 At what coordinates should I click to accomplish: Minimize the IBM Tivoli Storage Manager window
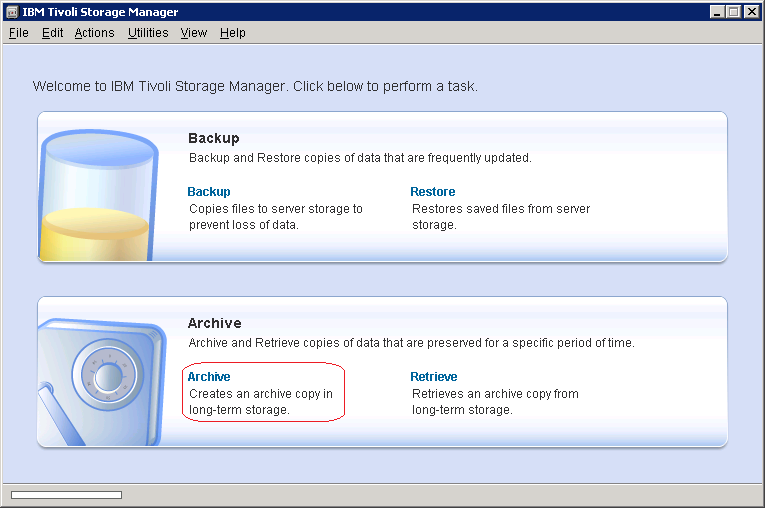pyautogui.click(x=717, y=12)
